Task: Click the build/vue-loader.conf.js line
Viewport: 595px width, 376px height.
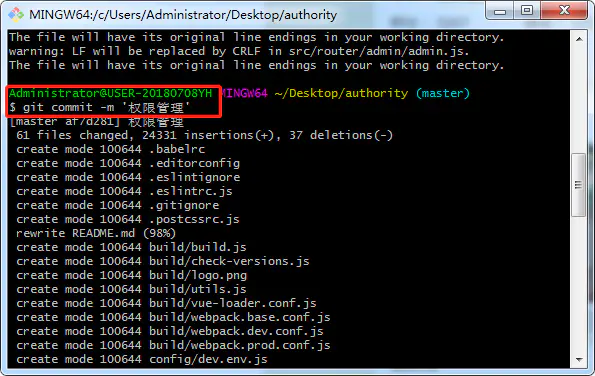Action: pos(166,304)
